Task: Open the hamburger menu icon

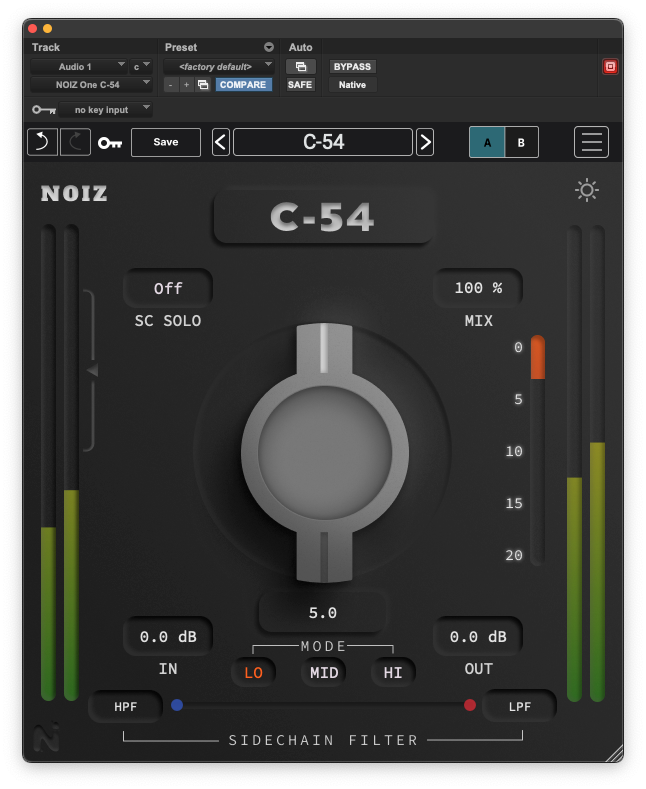Action: 591,142
